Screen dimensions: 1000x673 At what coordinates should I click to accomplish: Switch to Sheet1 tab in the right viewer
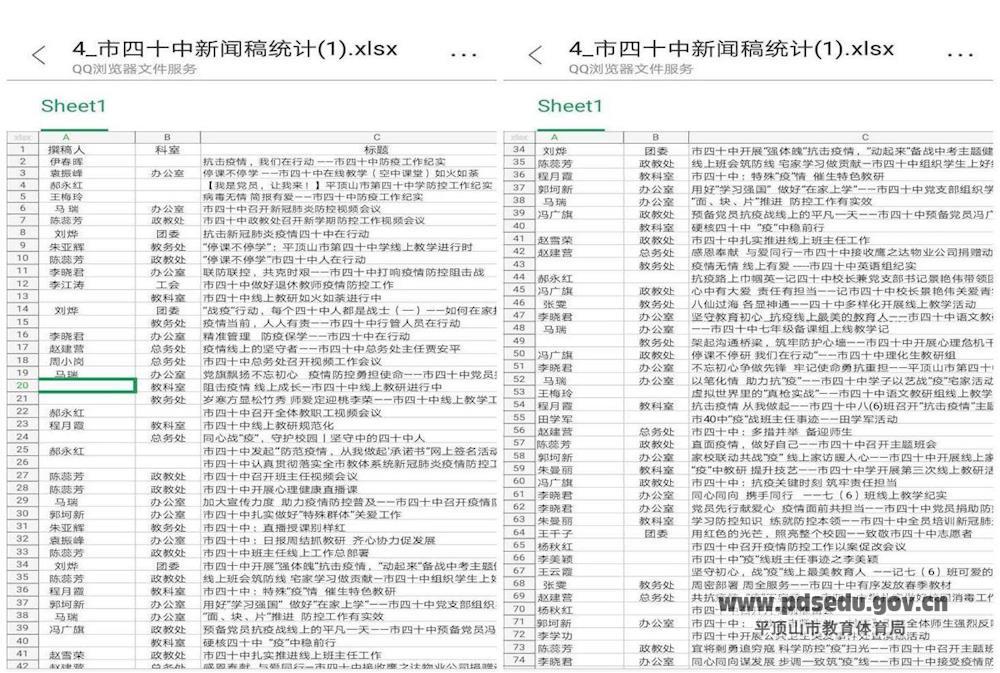pyautogui.click(x=570, y=106)
